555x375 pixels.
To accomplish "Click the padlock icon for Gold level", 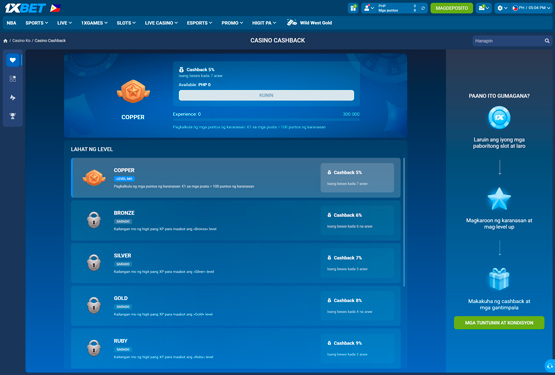I will (x=94, y=305).
